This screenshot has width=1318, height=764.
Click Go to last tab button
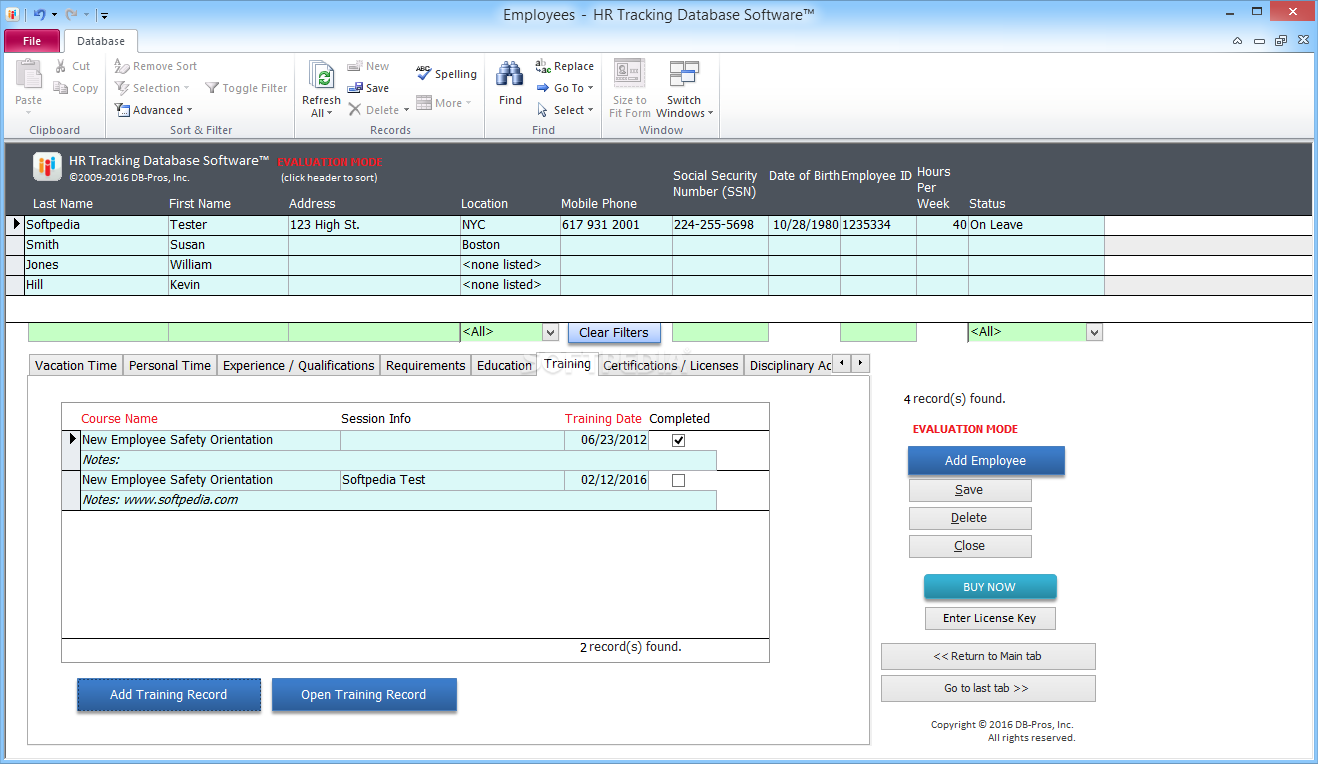point(988,688)
